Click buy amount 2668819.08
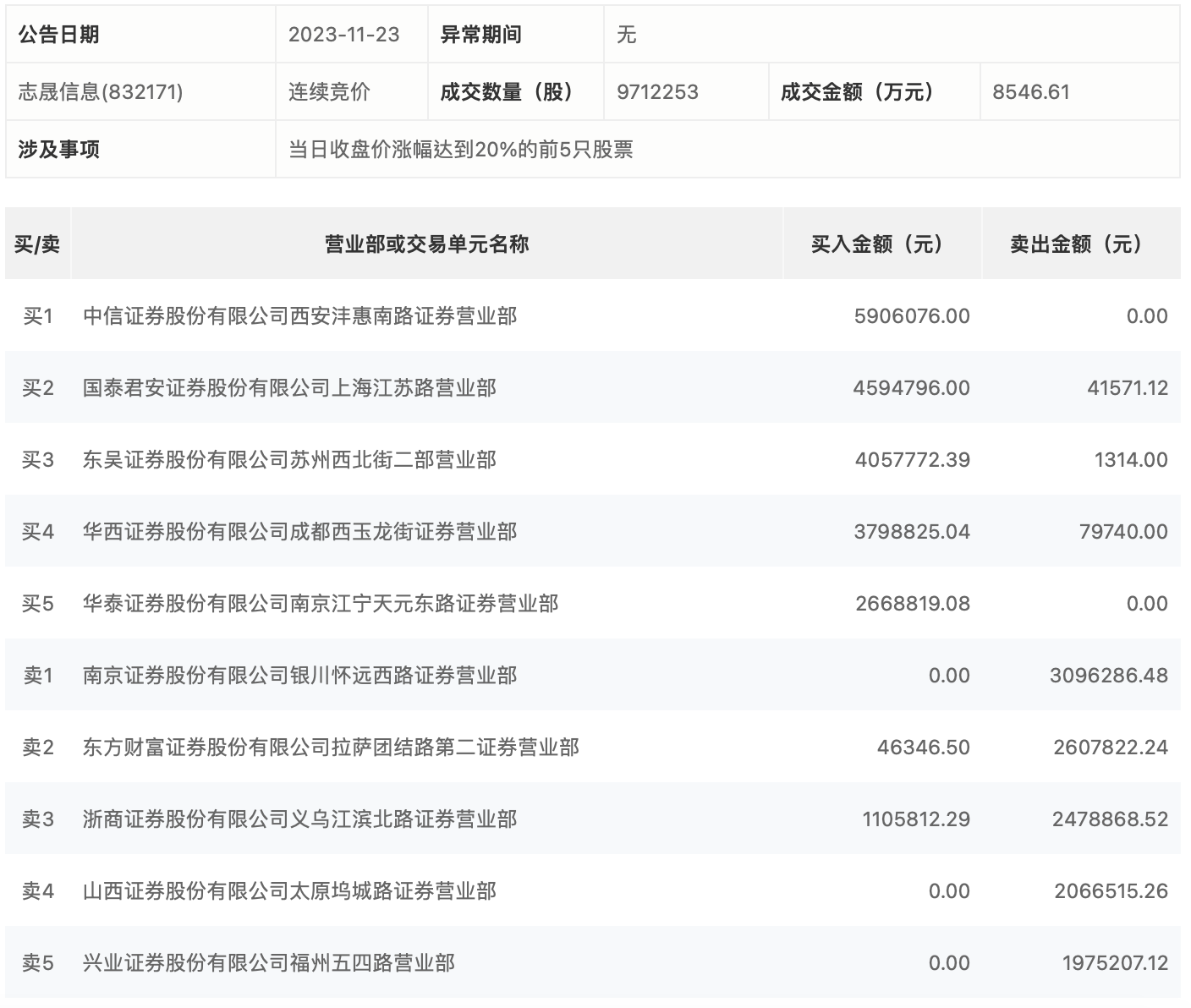Image resolution: width=1191 pixels, height=1008 pixels. 913,604
